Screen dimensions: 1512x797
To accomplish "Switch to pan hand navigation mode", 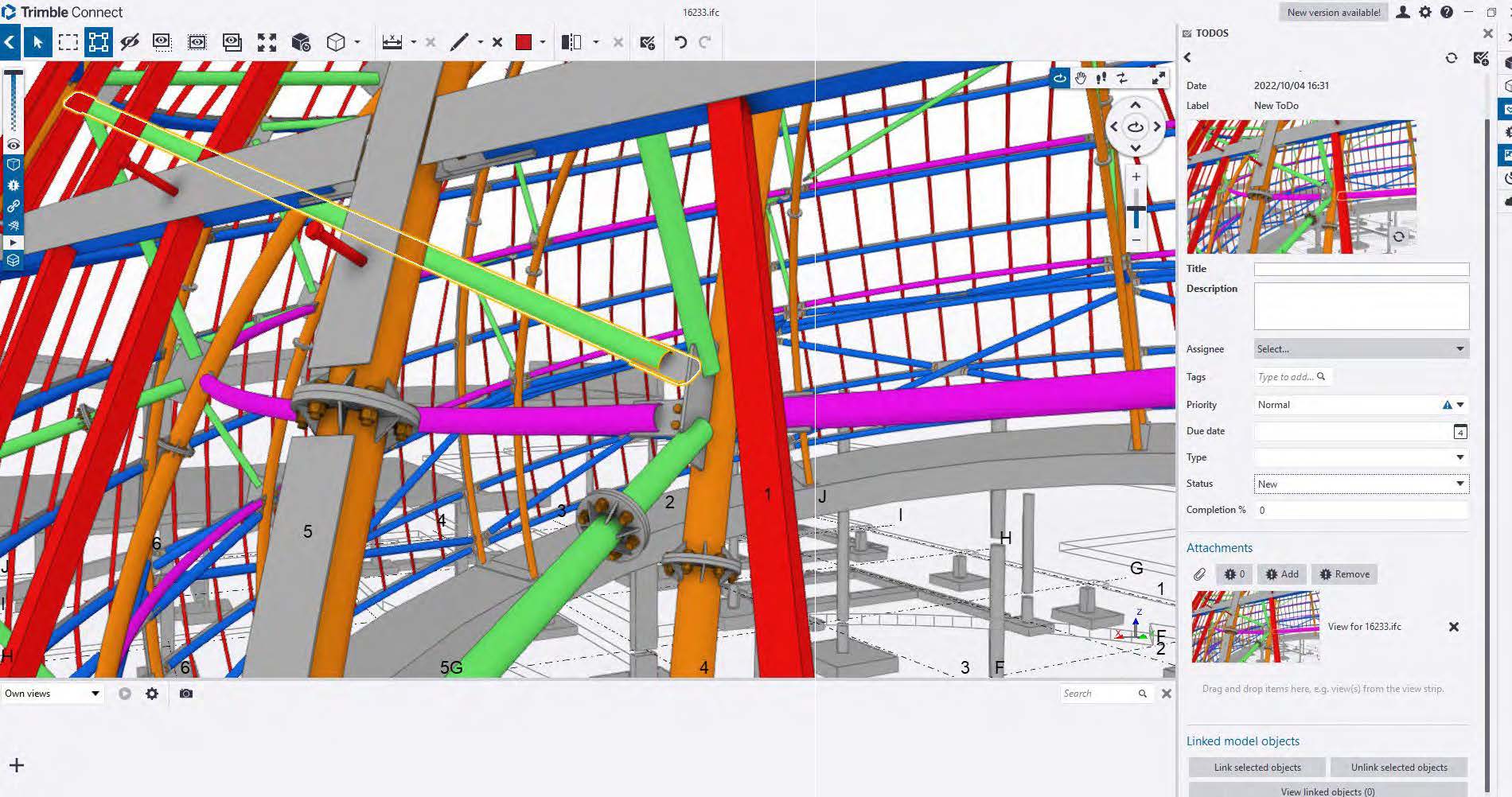I will click(1081, 78).
